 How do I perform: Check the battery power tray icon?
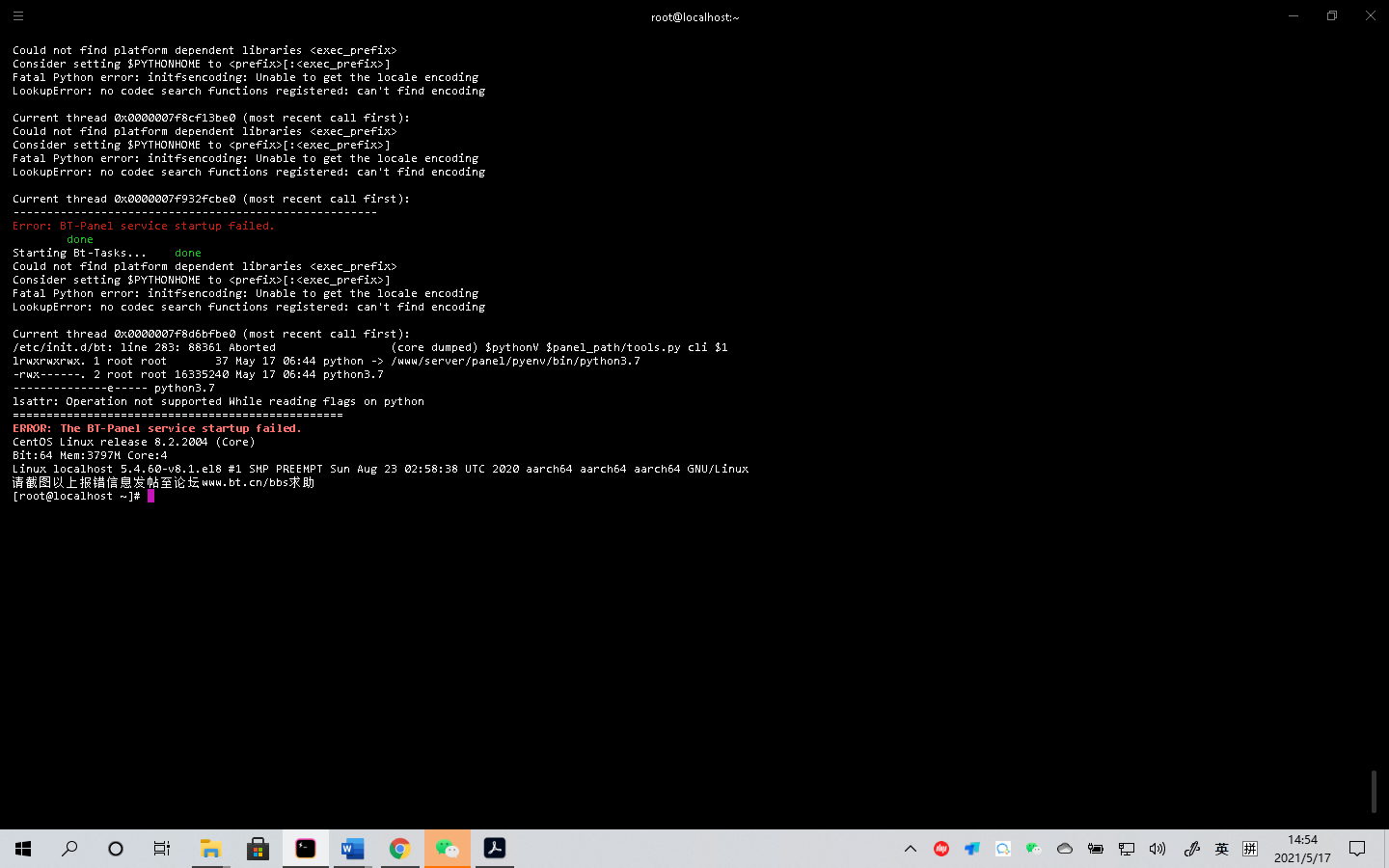(1096, 849)
